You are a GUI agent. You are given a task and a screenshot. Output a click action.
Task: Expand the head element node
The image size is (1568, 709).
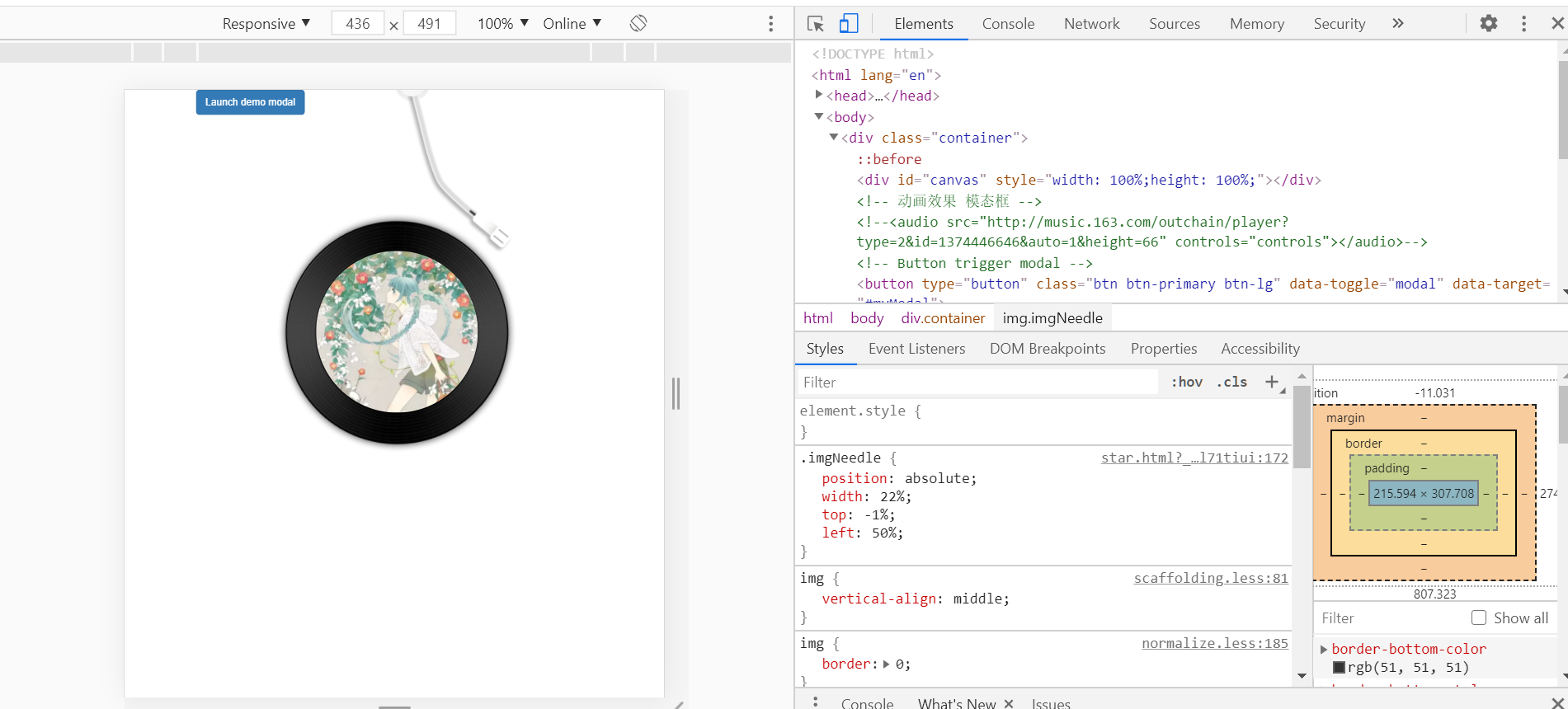818,95
